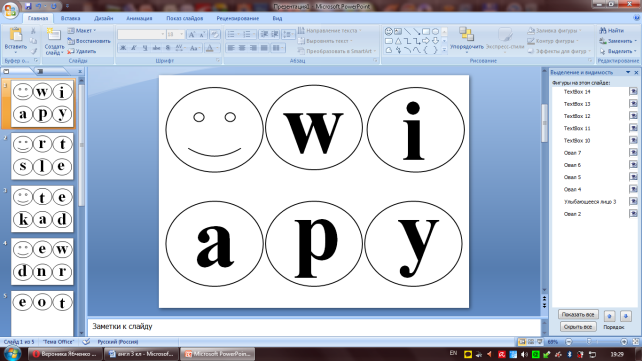Click the Increase font size icon
This screenshot has width=642, height=361.
[192, 35]
